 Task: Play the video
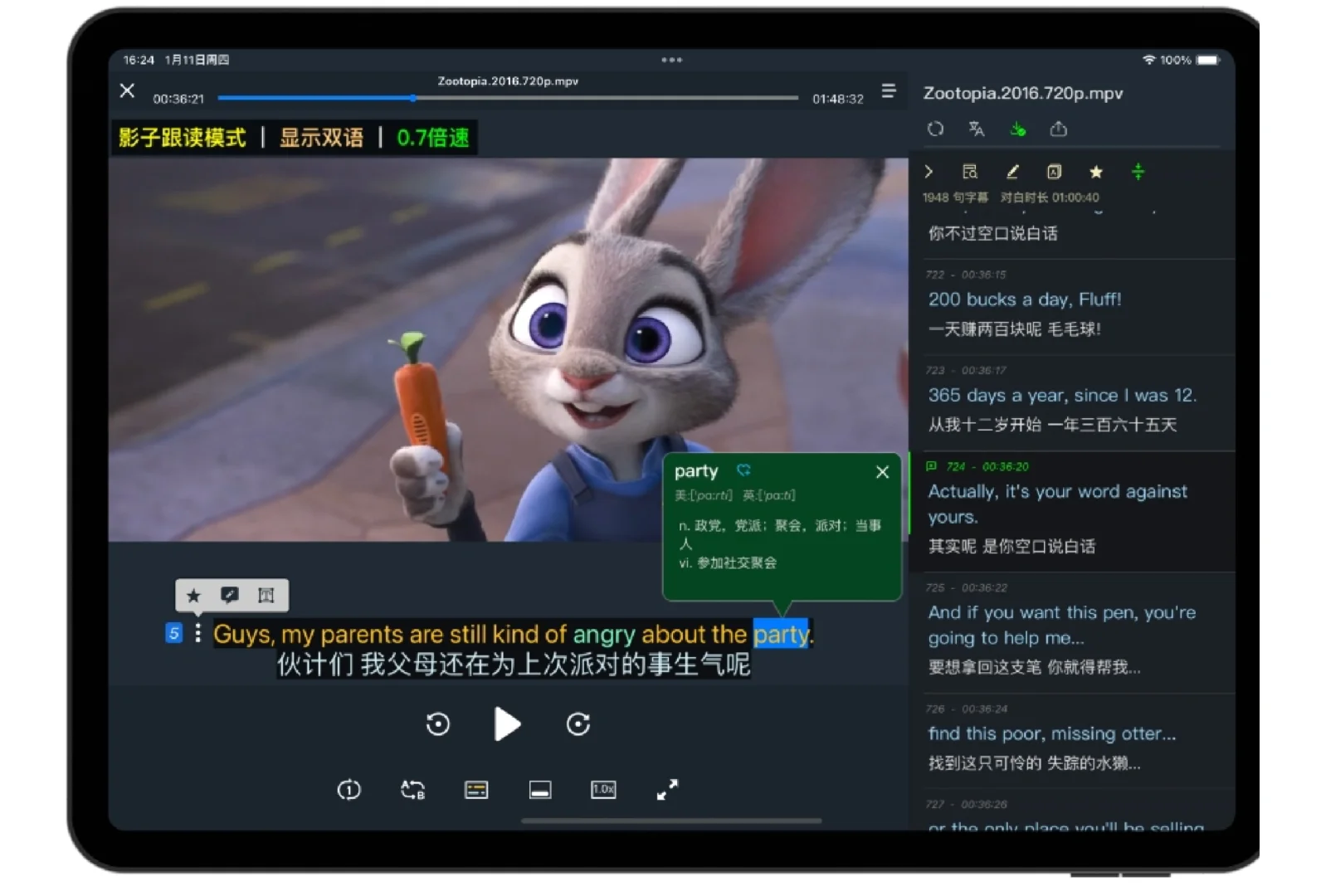(507, 724)
